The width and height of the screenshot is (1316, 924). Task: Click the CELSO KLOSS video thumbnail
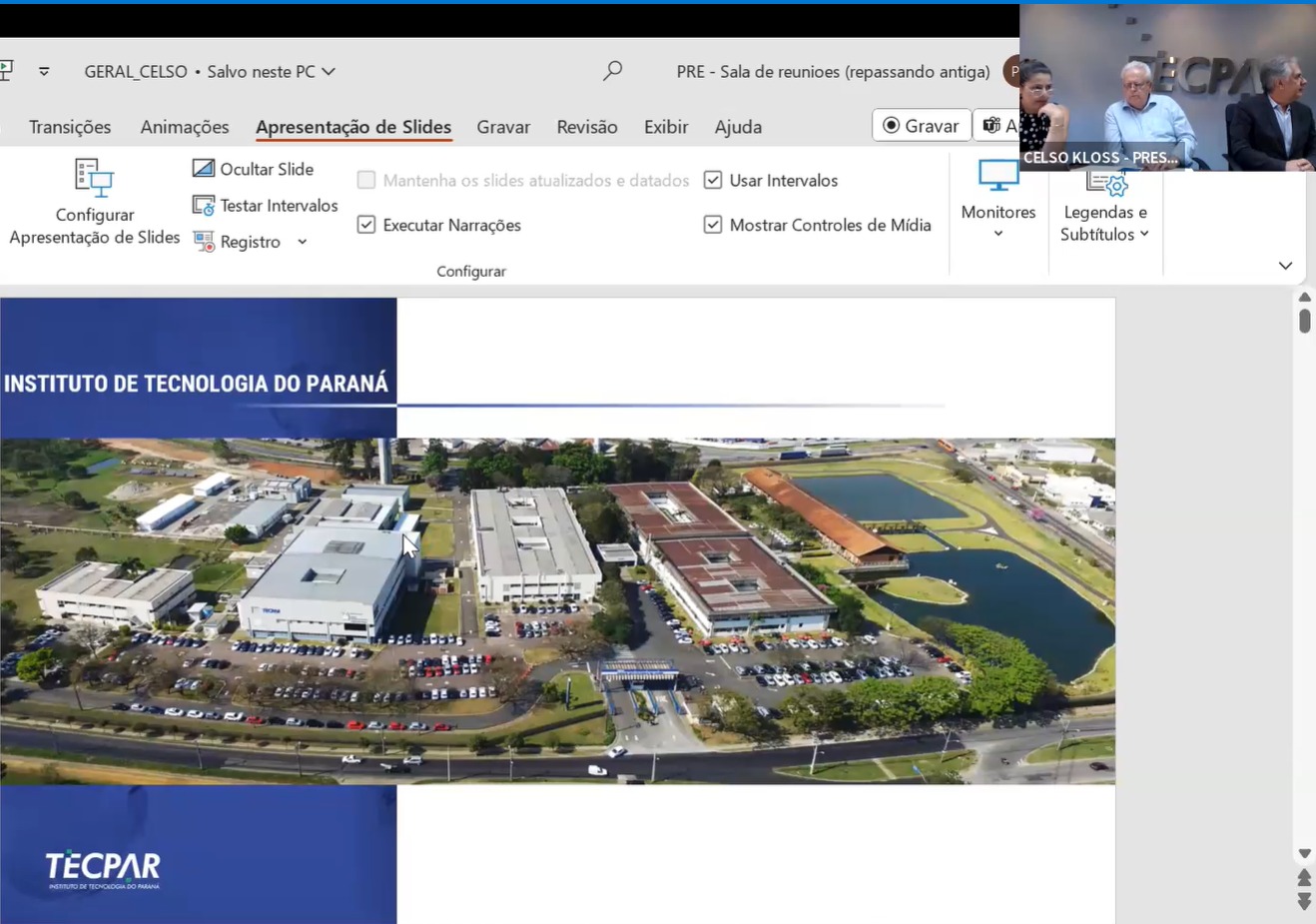(x=1167, y=88)
